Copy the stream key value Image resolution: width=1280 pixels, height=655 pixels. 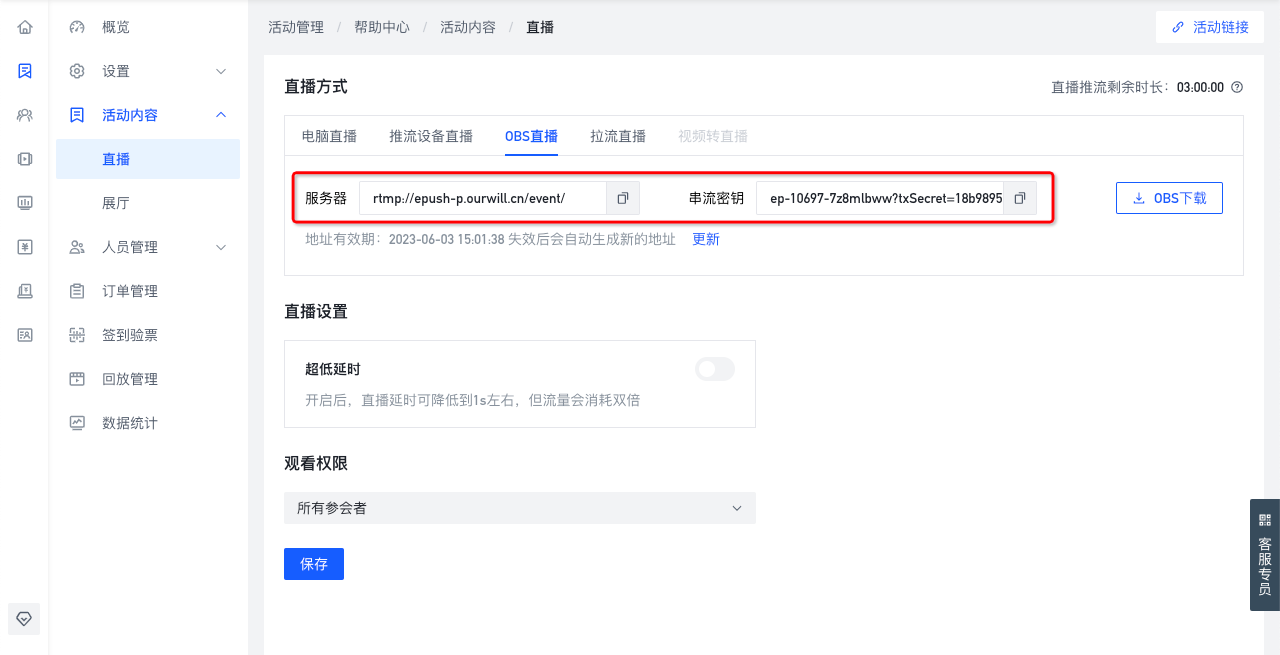pyautogui.click(x=1020, y=198)
